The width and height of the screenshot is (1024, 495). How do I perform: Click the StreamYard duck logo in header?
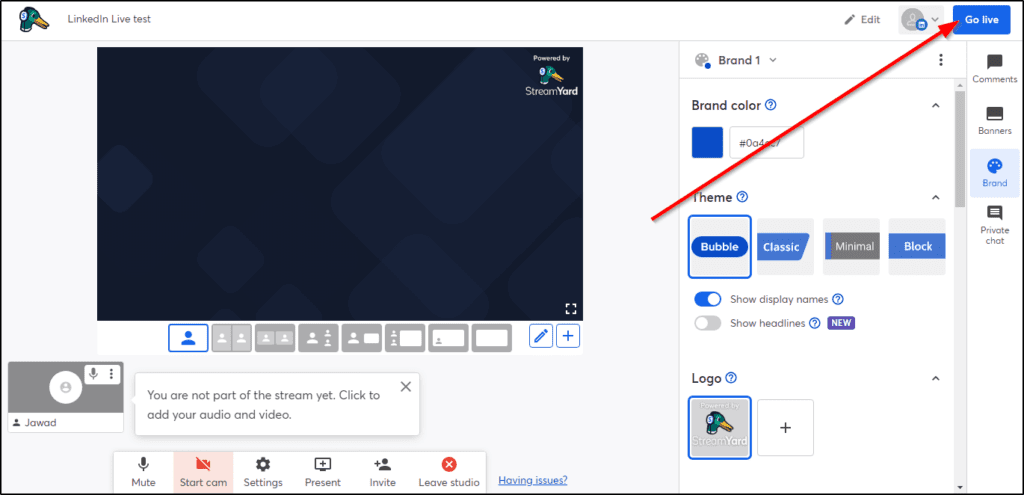pos(35,20)
